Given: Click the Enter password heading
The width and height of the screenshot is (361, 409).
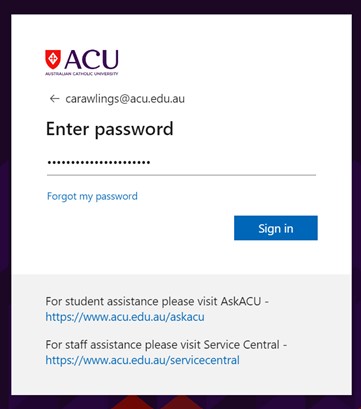Looking at the screenshot, I should pyautogui.click(x=110, y=129).
